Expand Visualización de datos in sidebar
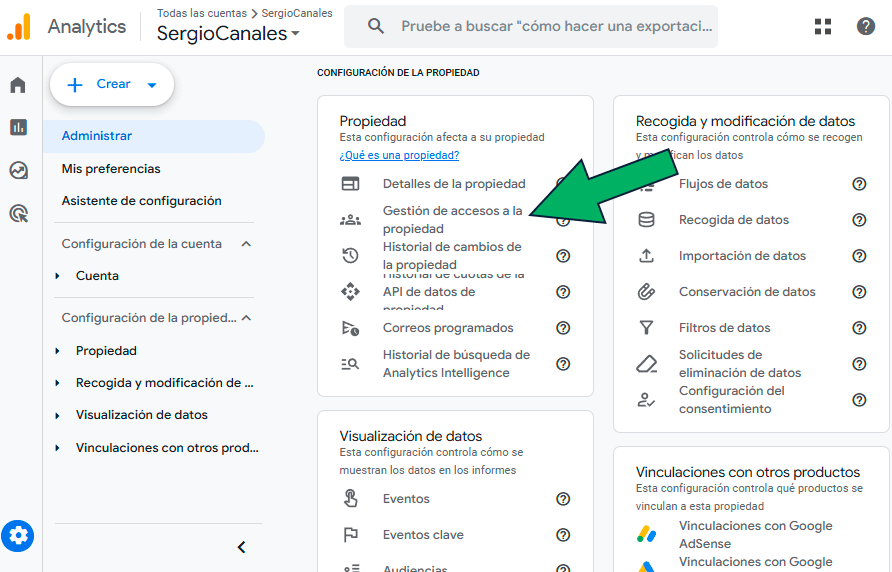Viewport: 892px width, 572px height. (x=58, y=415)
